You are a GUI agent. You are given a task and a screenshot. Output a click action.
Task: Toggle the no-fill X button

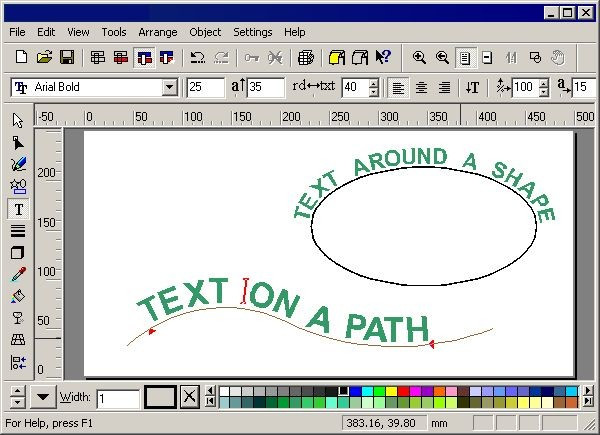coord(189,396)
